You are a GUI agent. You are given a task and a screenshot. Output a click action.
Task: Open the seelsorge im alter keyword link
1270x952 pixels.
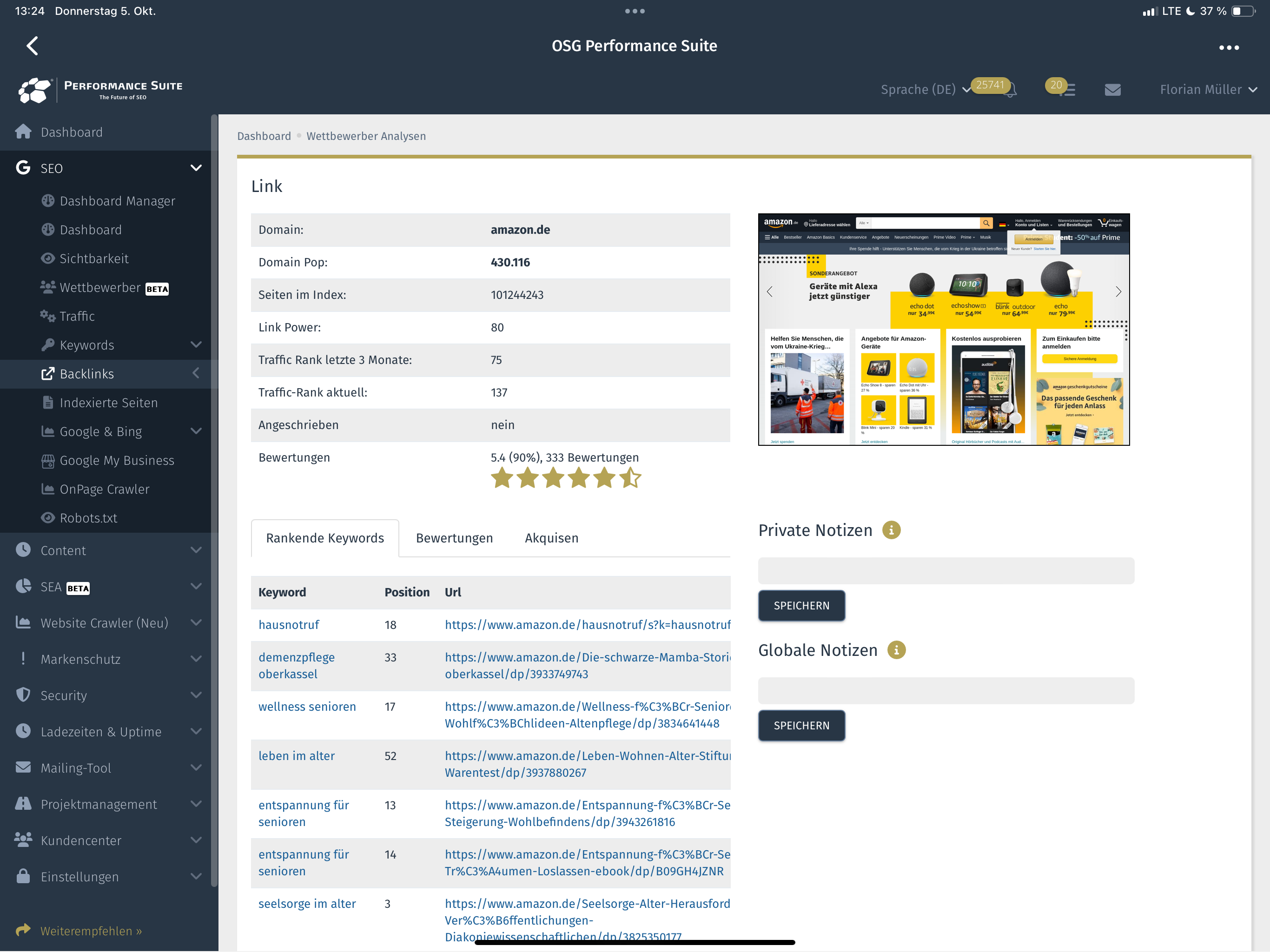[307, 904]
